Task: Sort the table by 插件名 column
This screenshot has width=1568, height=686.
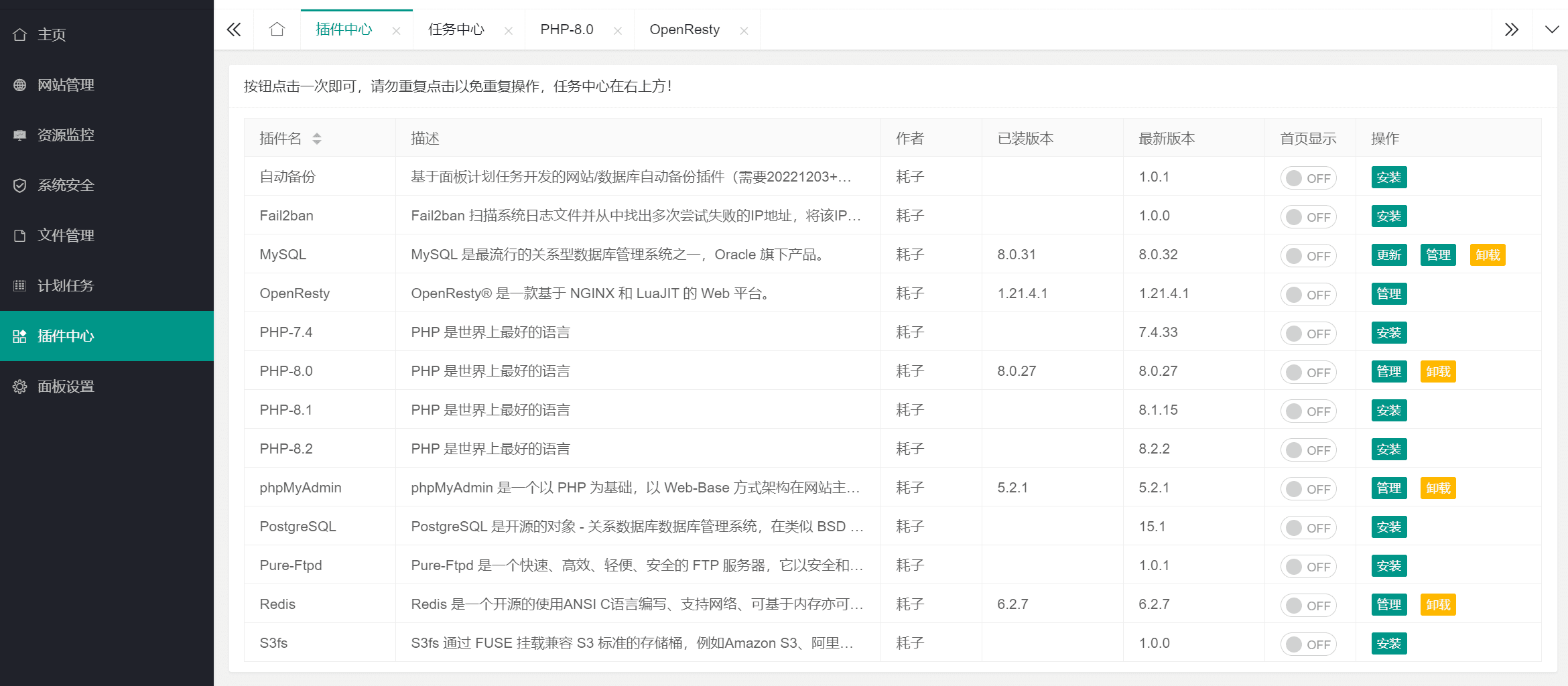Action: pos(318,138)
